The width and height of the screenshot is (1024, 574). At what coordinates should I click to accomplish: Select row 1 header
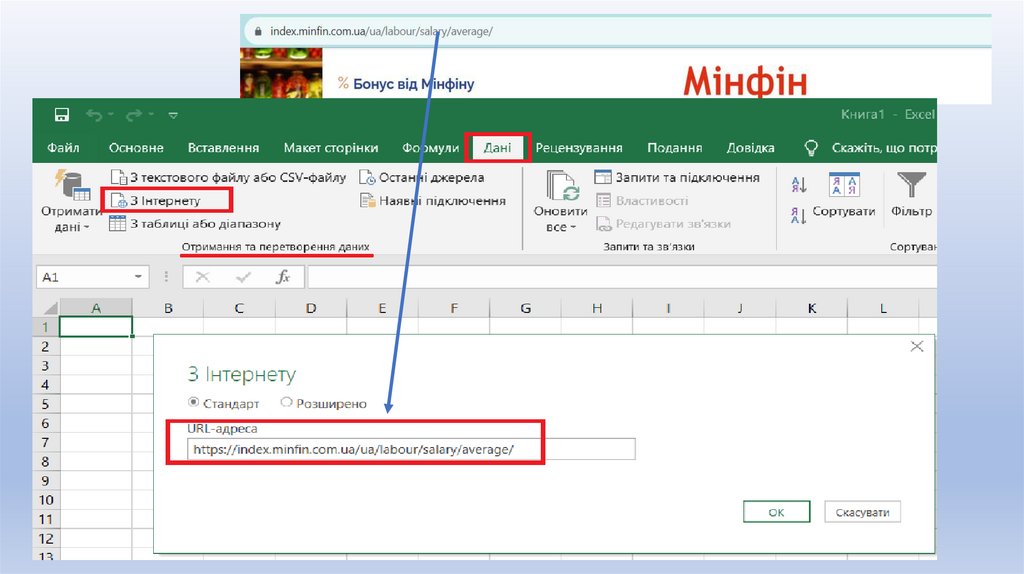(46, 327)
